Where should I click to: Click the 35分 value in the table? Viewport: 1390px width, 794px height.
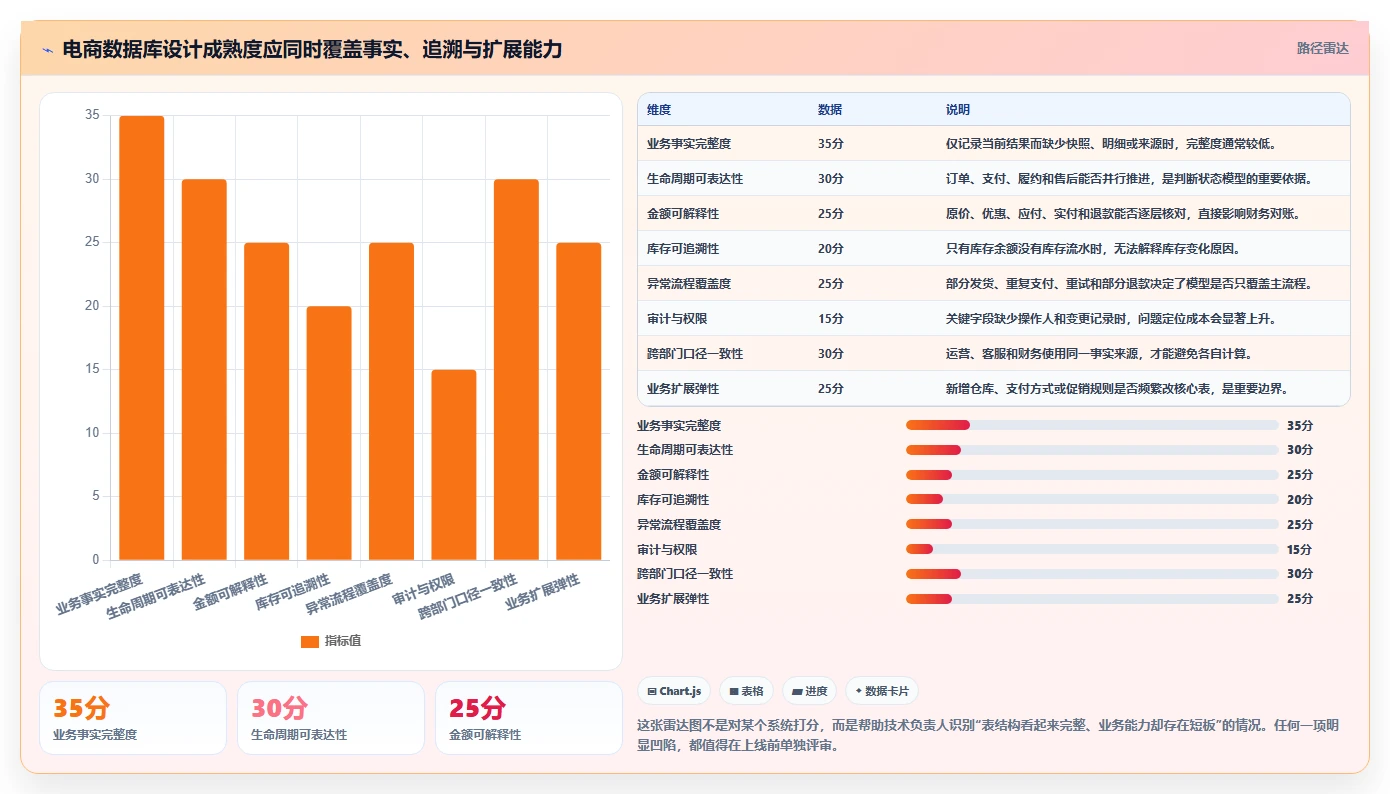tap(831, 144)
